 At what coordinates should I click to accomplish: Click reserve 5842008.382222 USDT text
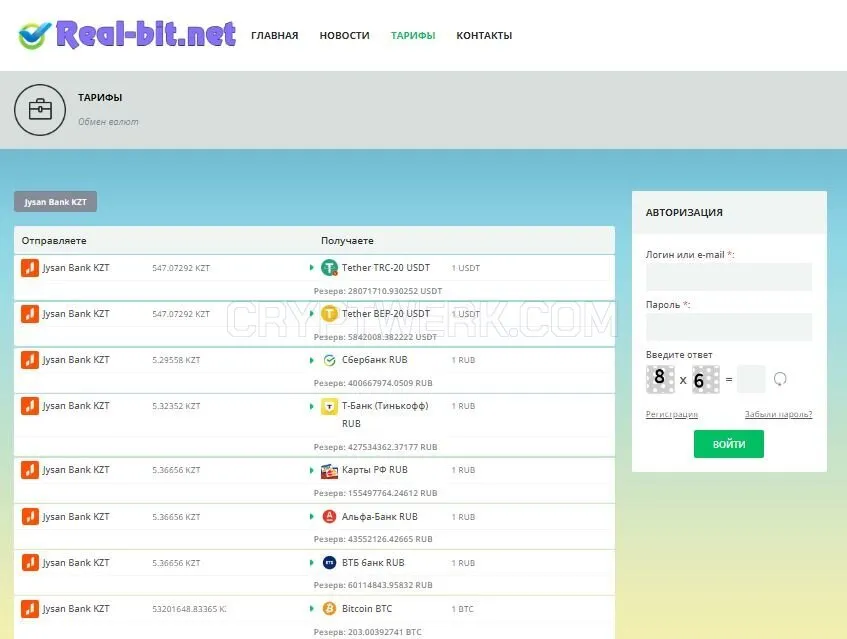[x=375, y=337]
